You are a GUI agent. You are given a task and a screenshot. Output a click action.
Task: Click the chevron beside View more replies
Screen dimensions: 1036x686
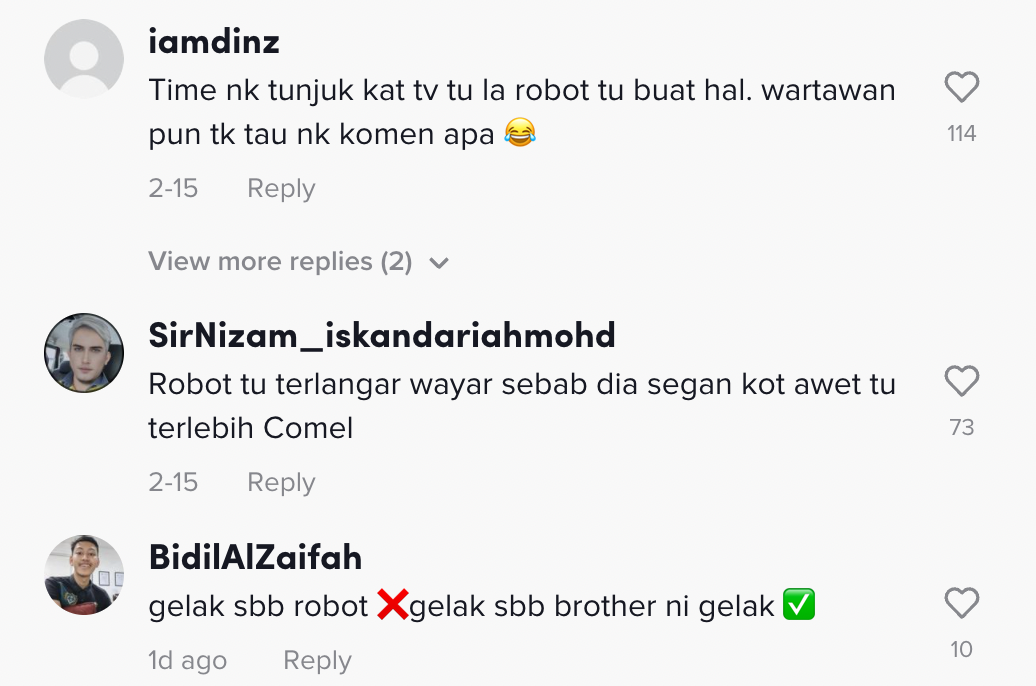point(438,264)
